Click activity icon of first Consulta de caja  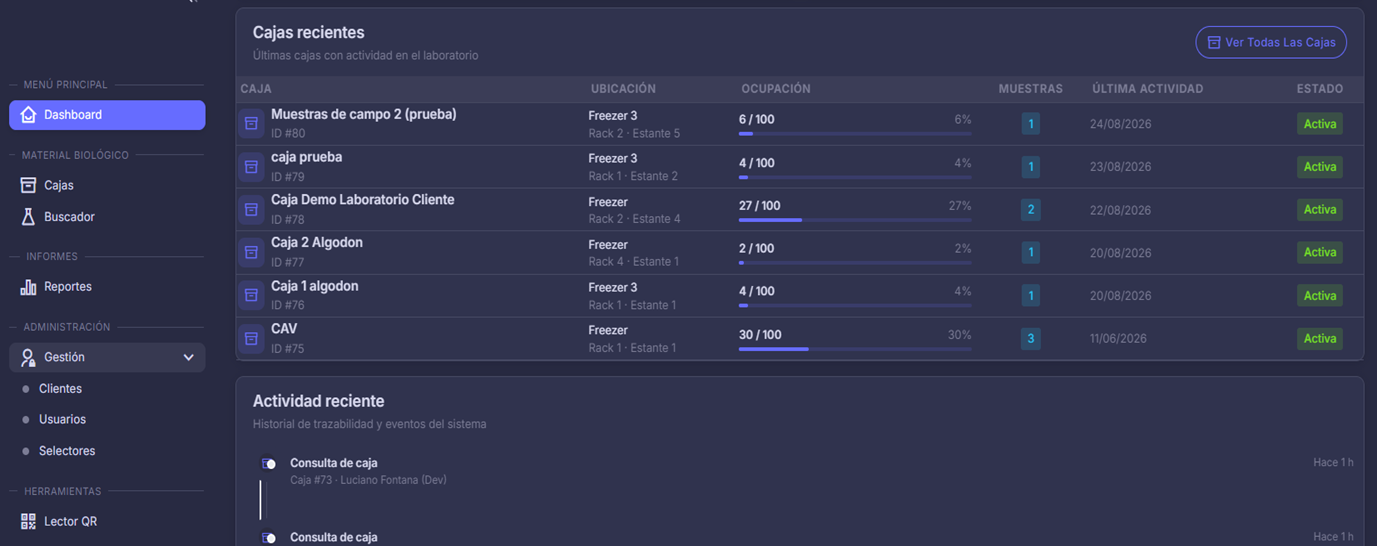[x=268, y=464]
